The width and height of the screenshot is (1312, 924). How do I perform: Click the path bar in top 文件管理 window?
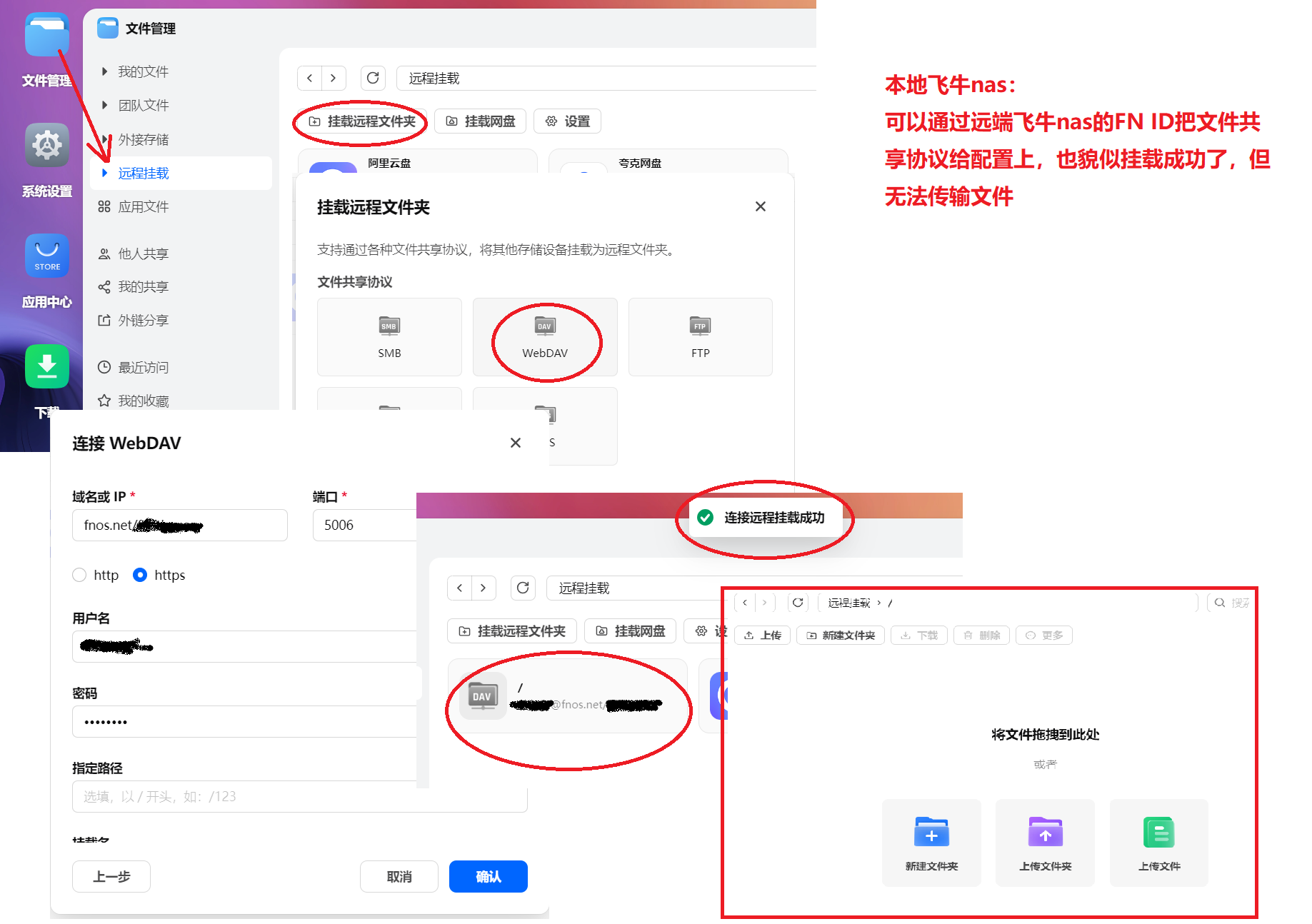tap(606, 79)
